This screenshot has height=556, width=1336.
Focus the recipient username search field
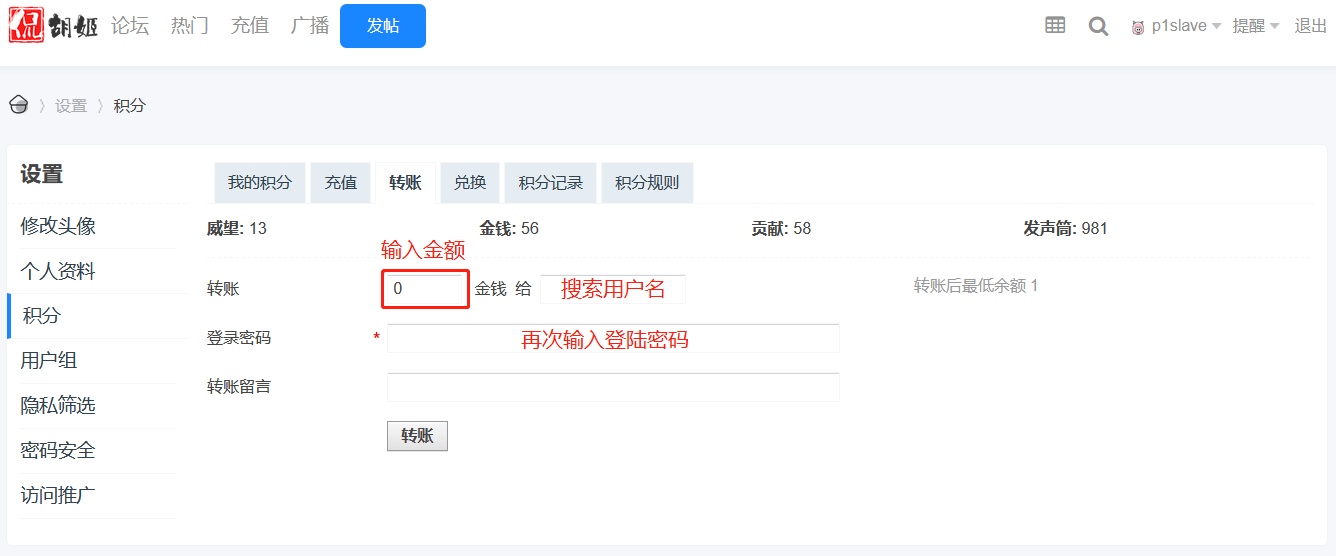pyautogui.click(x=613, y=289)
